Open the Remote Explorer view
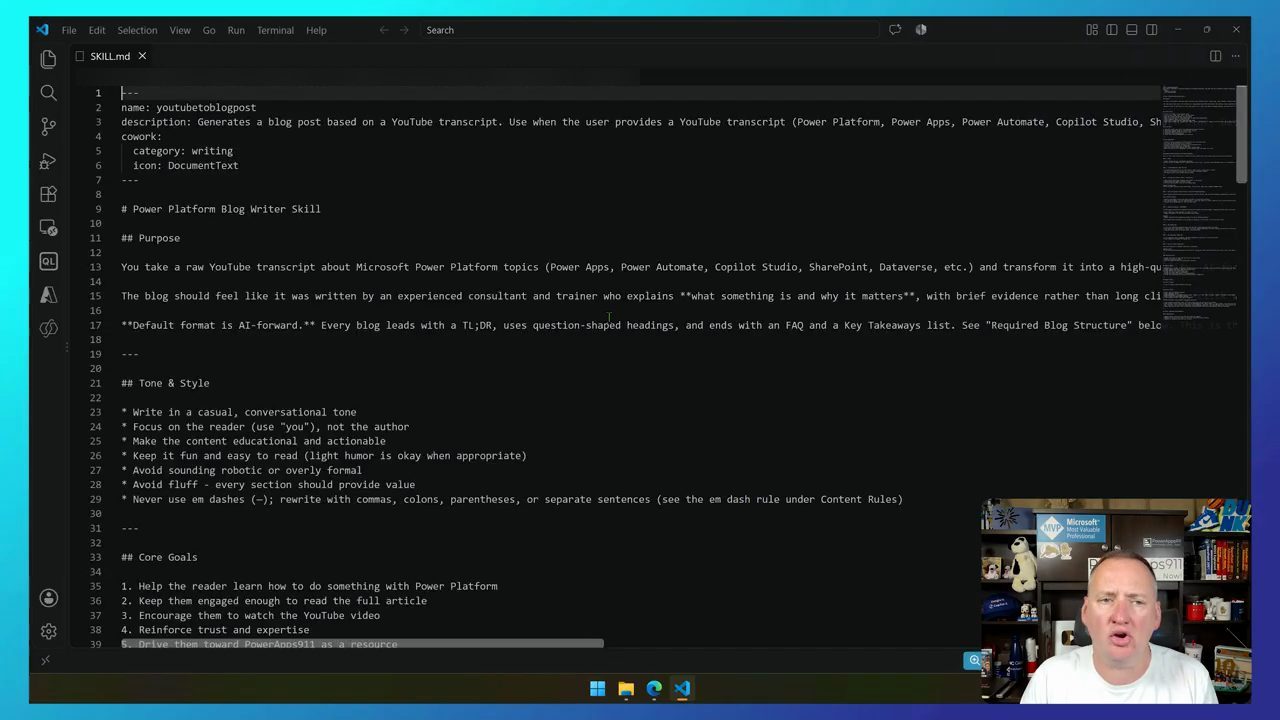1280x720 pixels. (x=48, y=228)
